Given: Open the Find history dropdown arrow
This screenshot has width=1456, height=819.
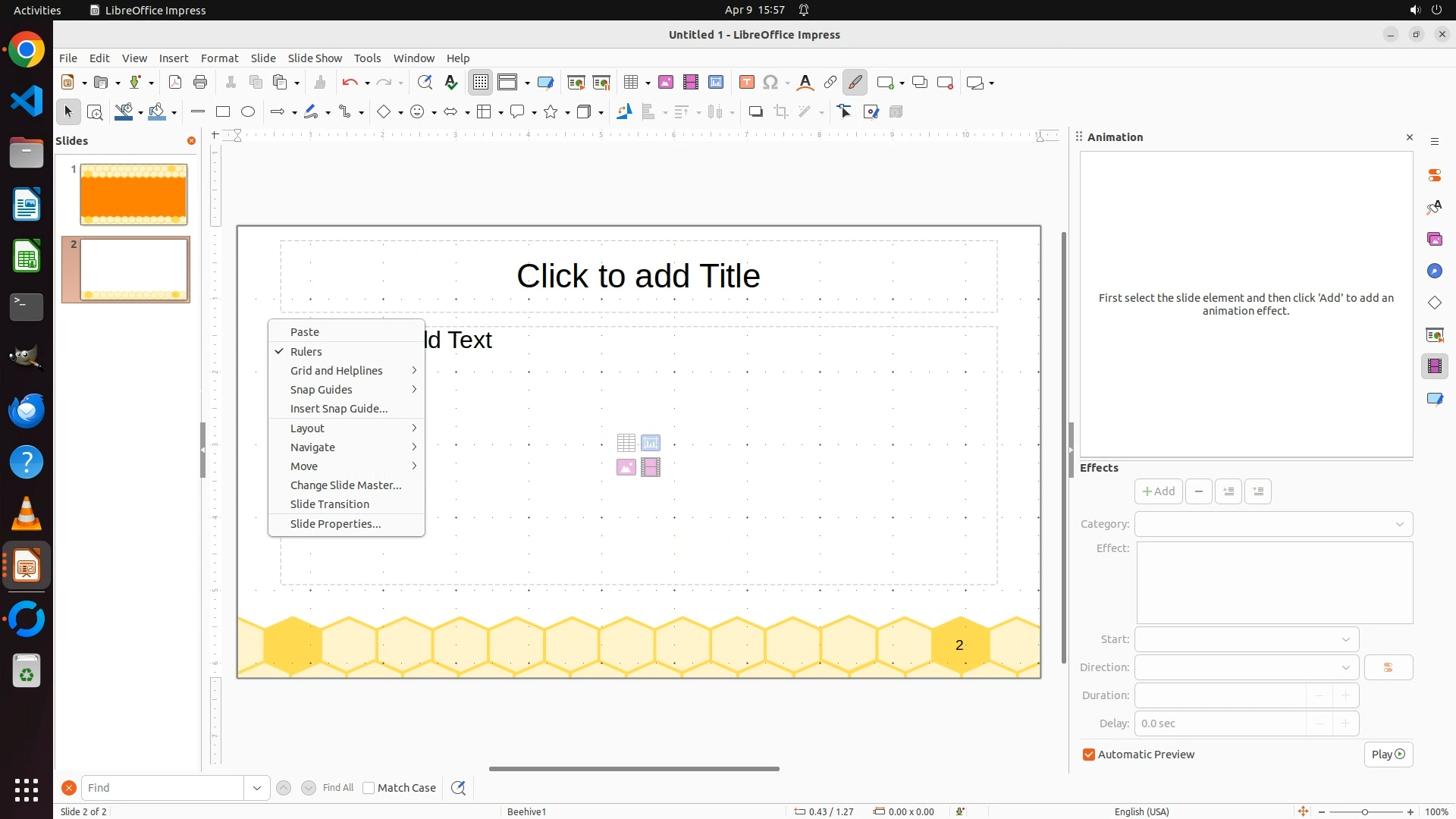Looking at the screenshot, I should (257, 788).
